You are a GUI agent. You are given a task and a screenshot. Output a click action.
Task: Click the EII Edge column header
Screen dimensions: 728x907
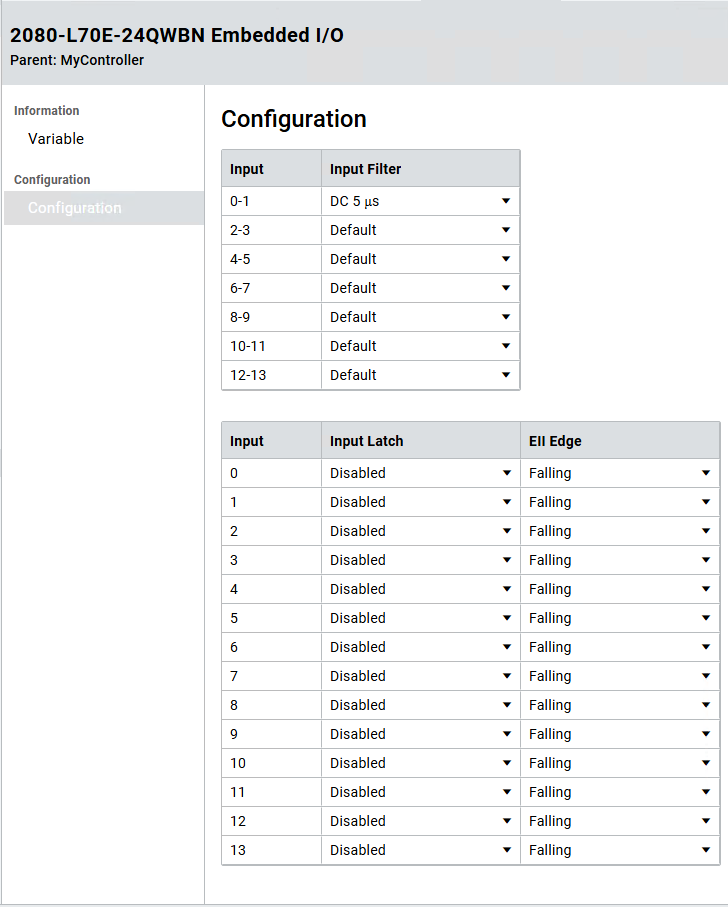tap(555, 441)
